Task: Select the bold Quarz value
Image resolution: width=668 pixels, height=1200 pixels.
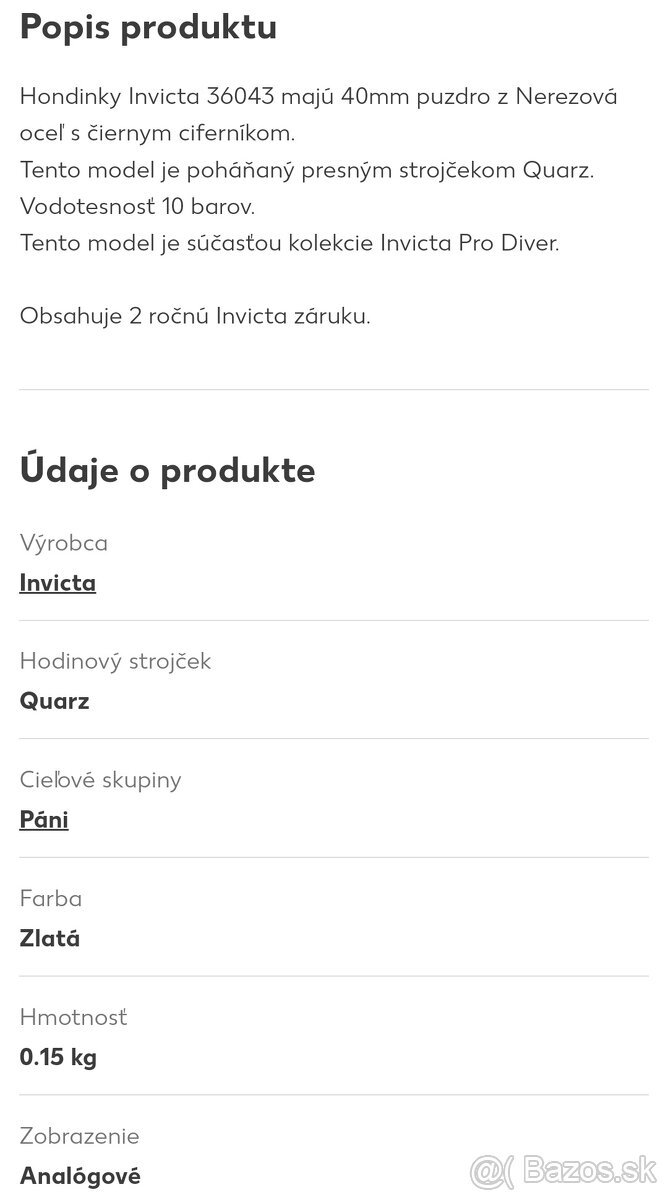Action: 55,701
